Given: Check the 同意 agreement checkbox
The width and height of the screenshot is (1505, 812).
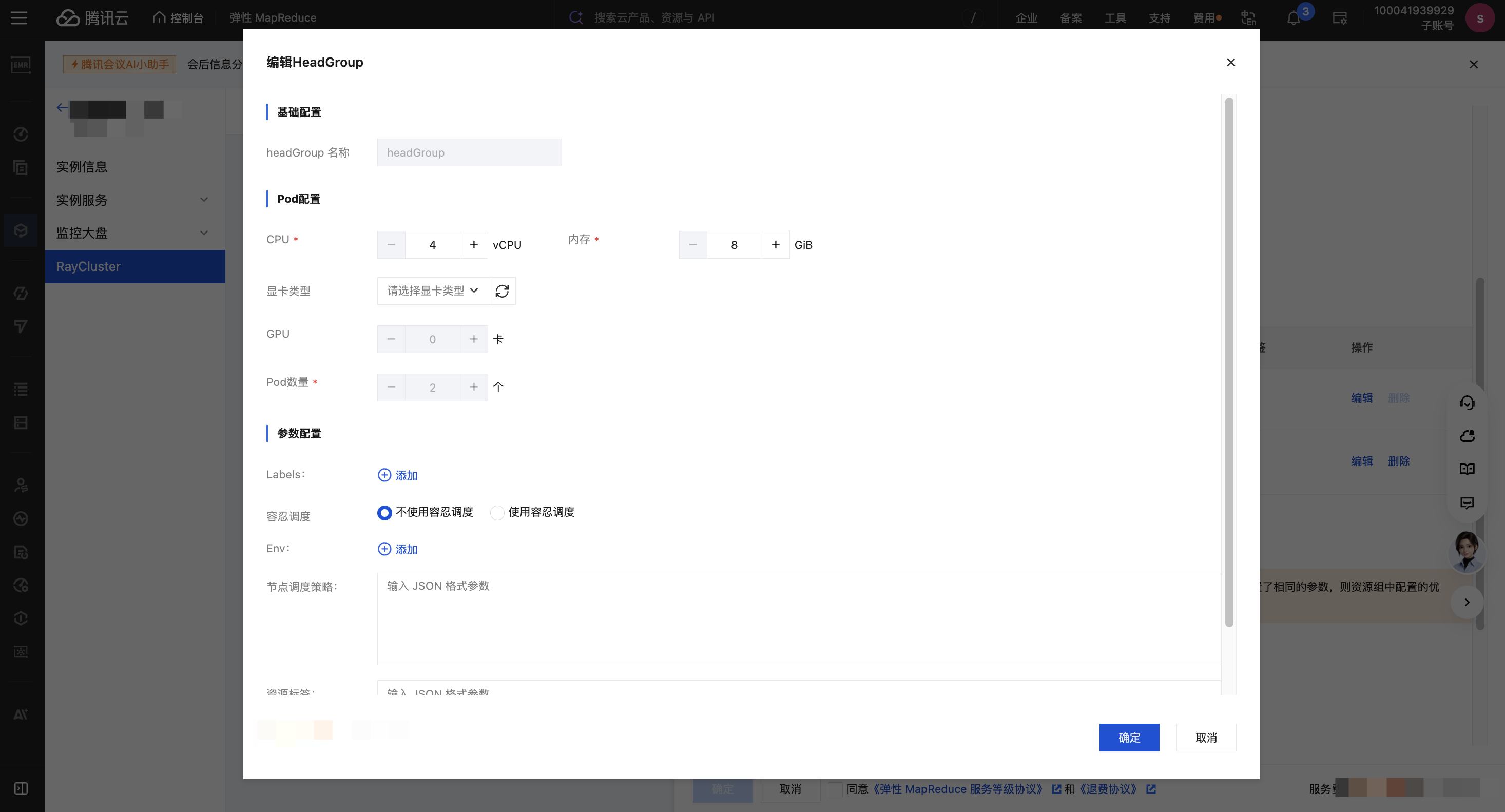Looking at the screenshot, I should 836,789.
